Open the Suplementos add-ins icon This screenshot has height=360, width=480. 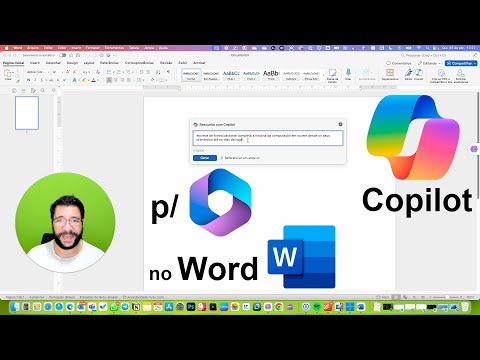pos(390,75)
